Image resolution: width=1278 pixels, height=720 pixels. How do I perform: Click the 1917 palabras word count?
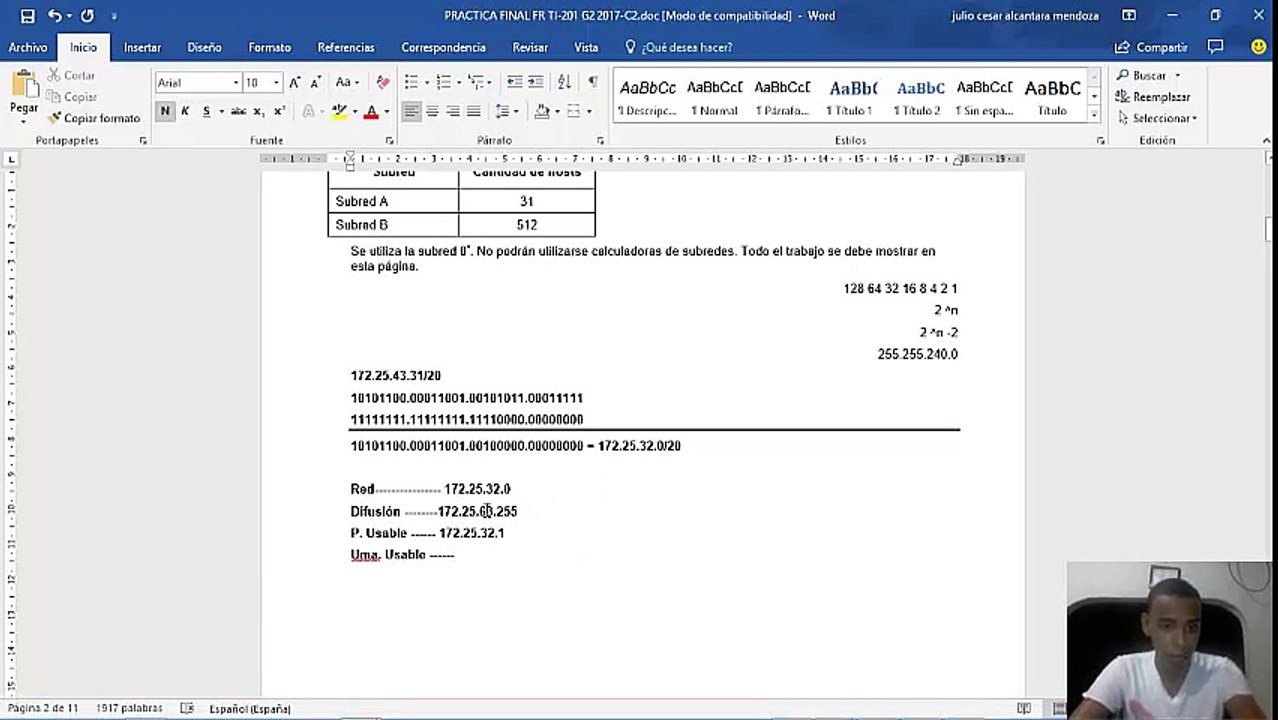click(x=129, y=708)
